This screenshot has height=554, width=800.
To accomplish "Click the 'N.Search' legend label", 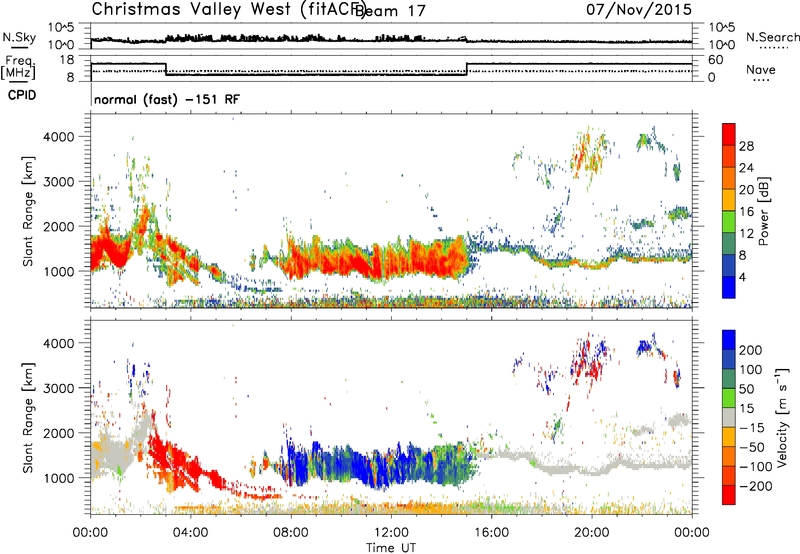I will [772, 37].
